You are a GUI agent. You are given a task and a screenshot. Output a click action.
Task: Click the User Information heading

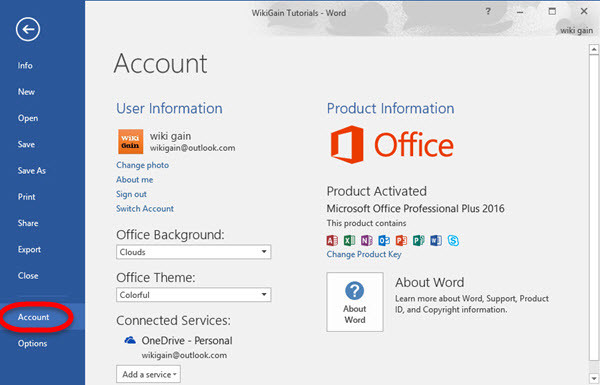(169, 108)
